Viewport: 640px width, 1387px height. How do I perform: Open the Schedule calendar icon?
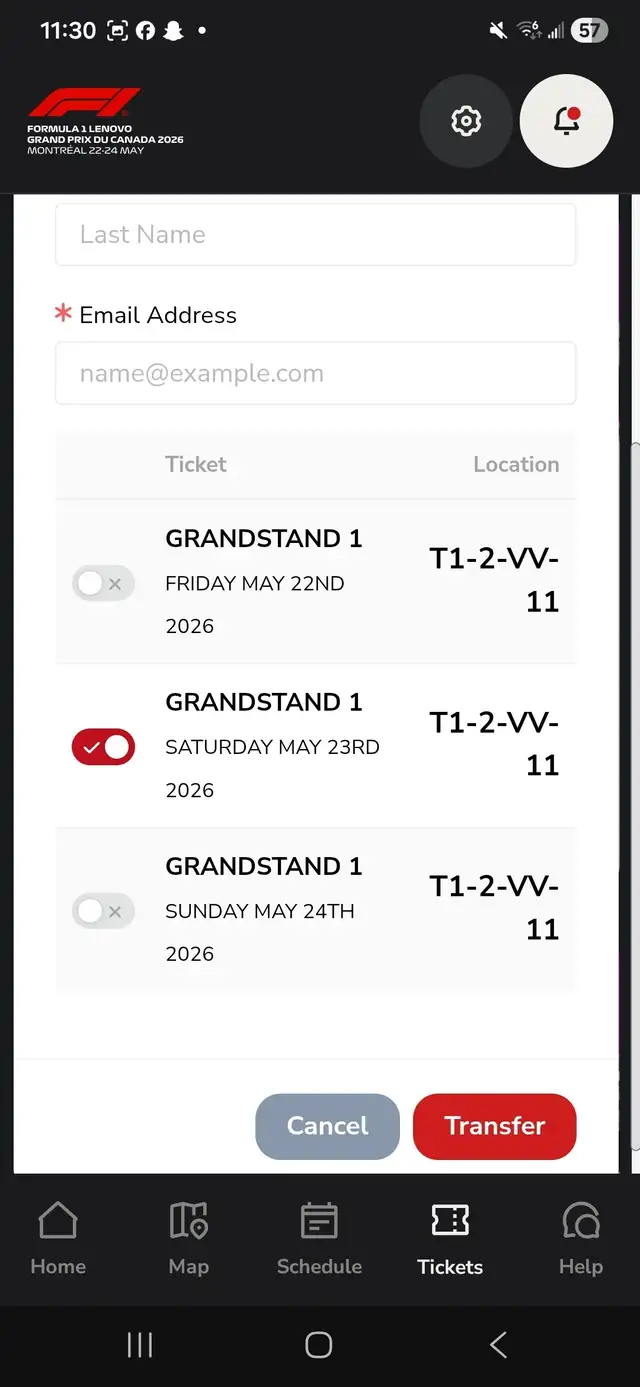[x=319, y=1238]
